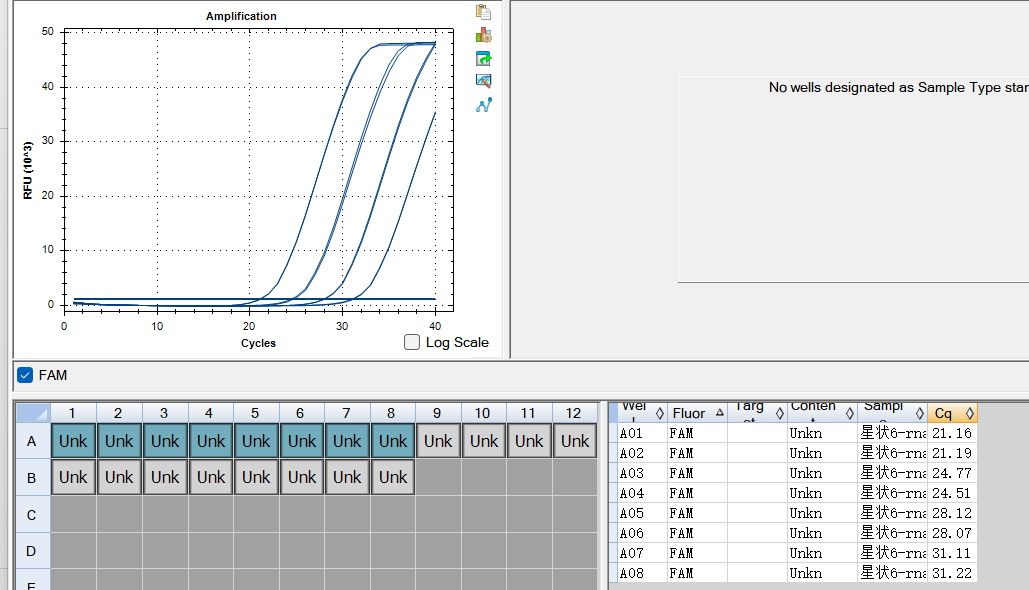Select plate column 1 header
Viewport: 1029px width, 590px height.
pyautogui.click(x=73, y=413)
